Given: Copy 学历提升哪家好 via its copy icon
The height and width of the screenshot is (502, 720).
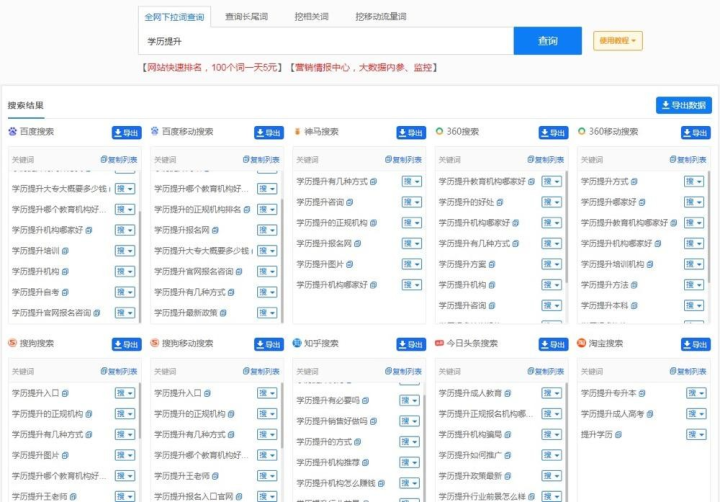Looking at the screenshot, I should point(642,202).
